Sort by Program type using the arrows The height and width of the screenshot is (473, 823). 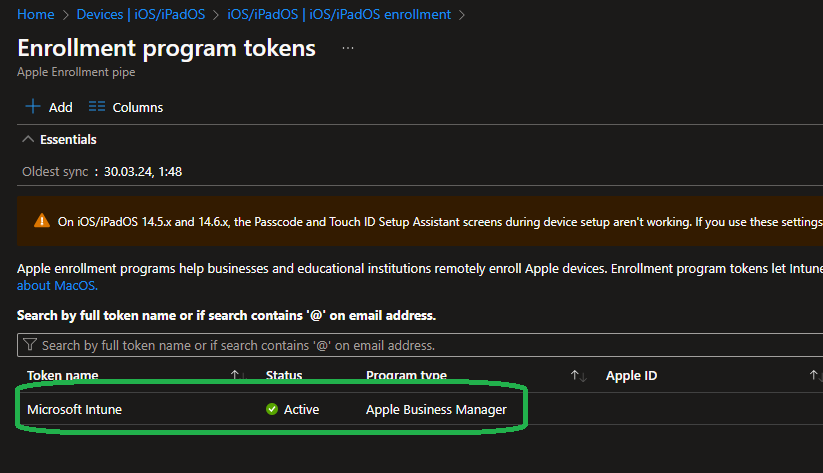(x=578, y=376)
